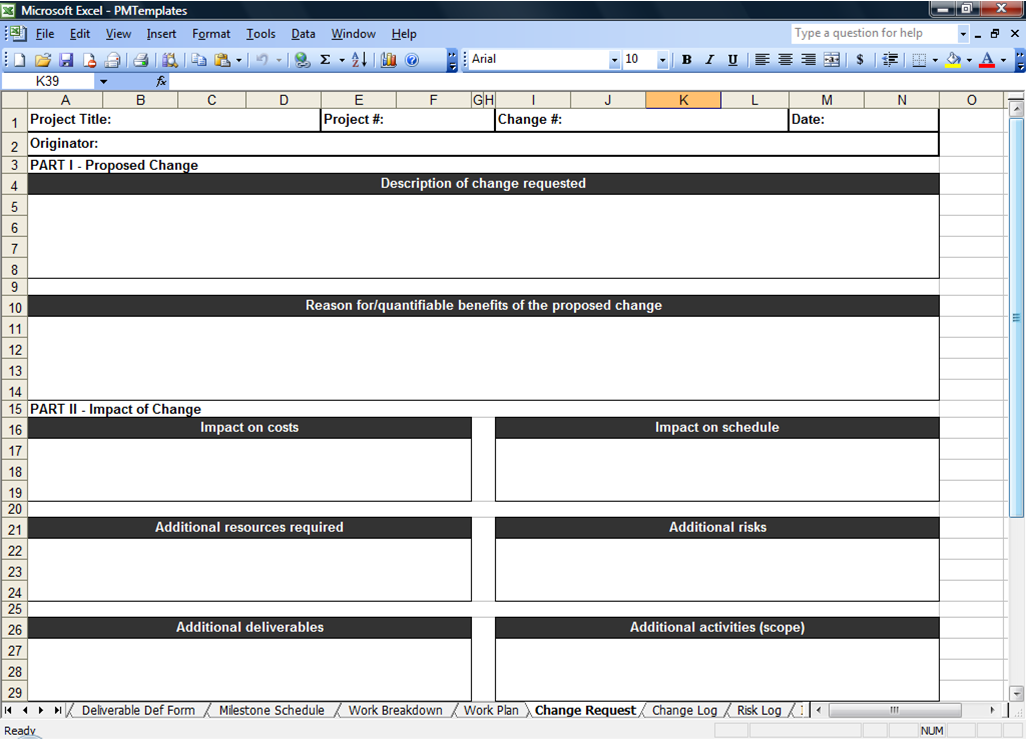Image resolution: width=1026 pixels, height=739 pixels.
Task: Print the sheet with the printer icon
Action: tap(140, 60)
